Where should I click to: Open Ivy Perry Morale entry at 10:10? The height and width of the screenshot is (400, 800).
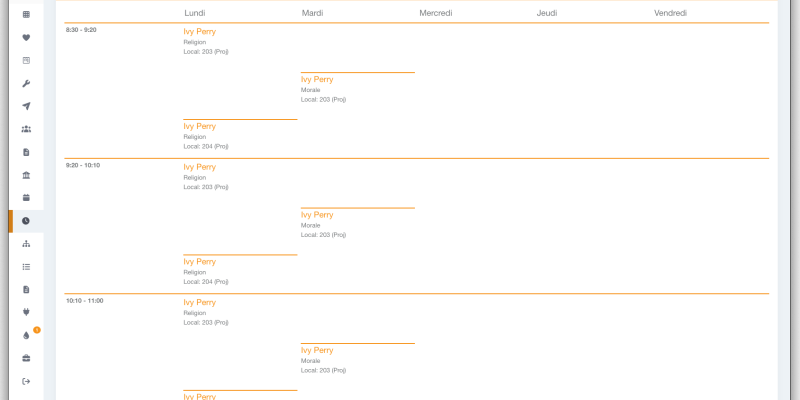click(x=323, y=360)
